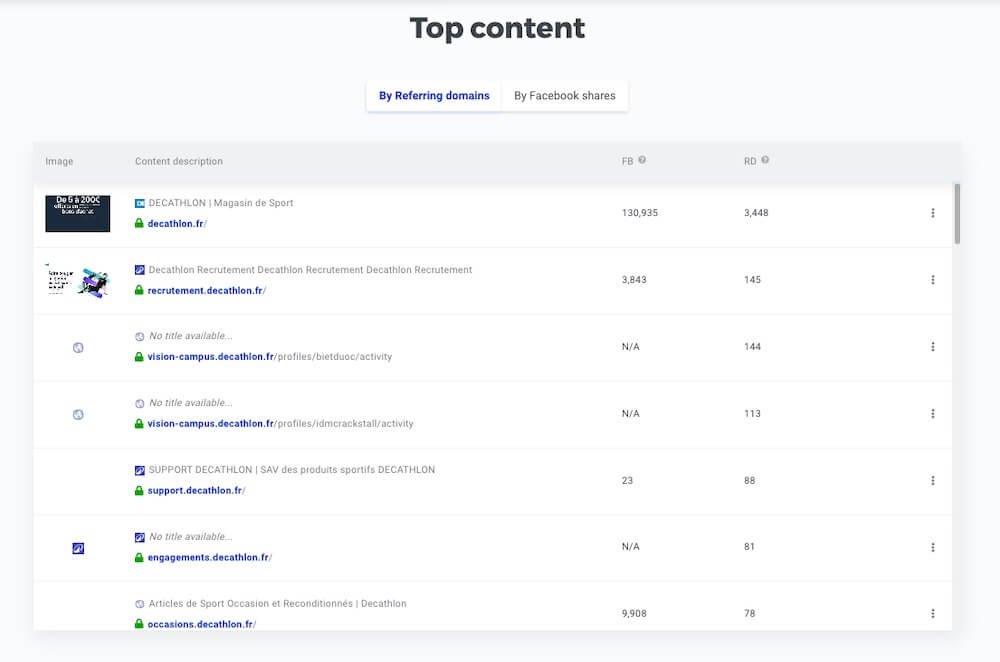Click placeholder image icon in bietduoc row
The width and height of the screenshot is (1000, 662).
tap(78, 348)
